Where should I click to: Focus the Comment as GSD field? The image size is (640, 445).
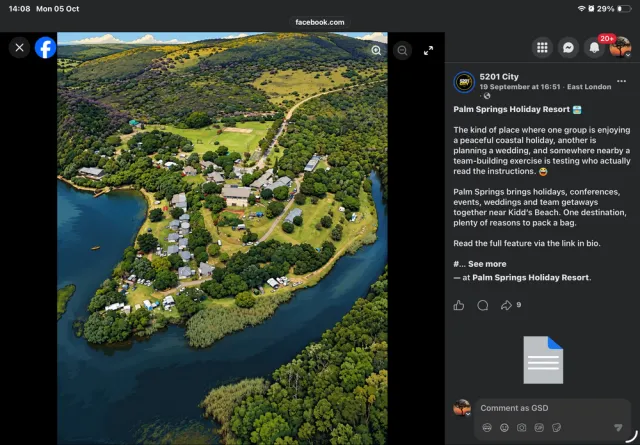553,408
